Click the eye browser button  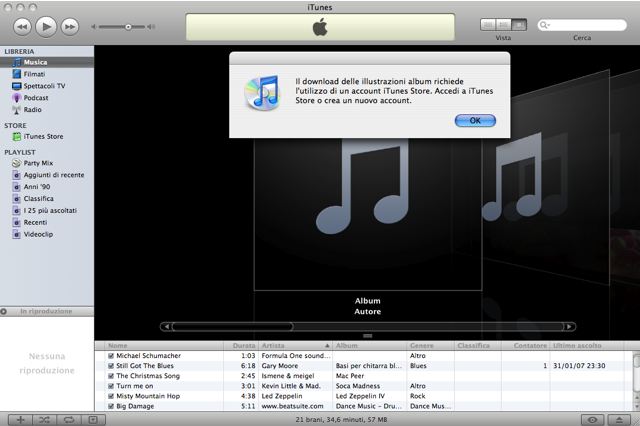click(593, 419)
